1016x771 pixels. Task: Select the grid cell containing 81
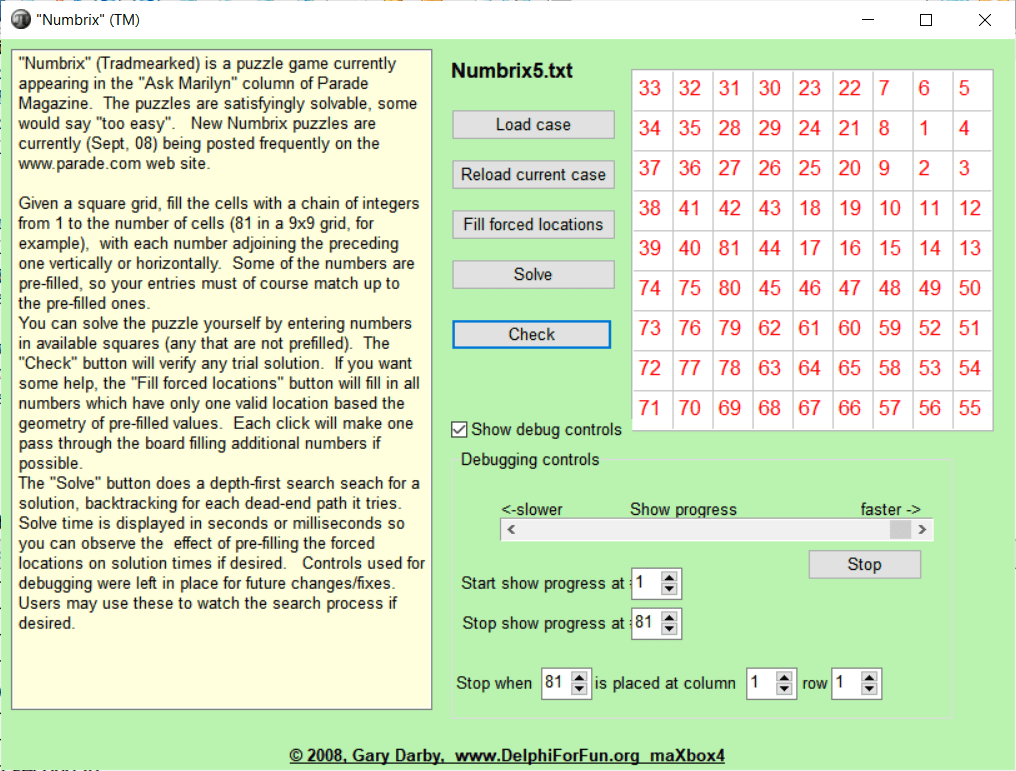pos(730,249)
